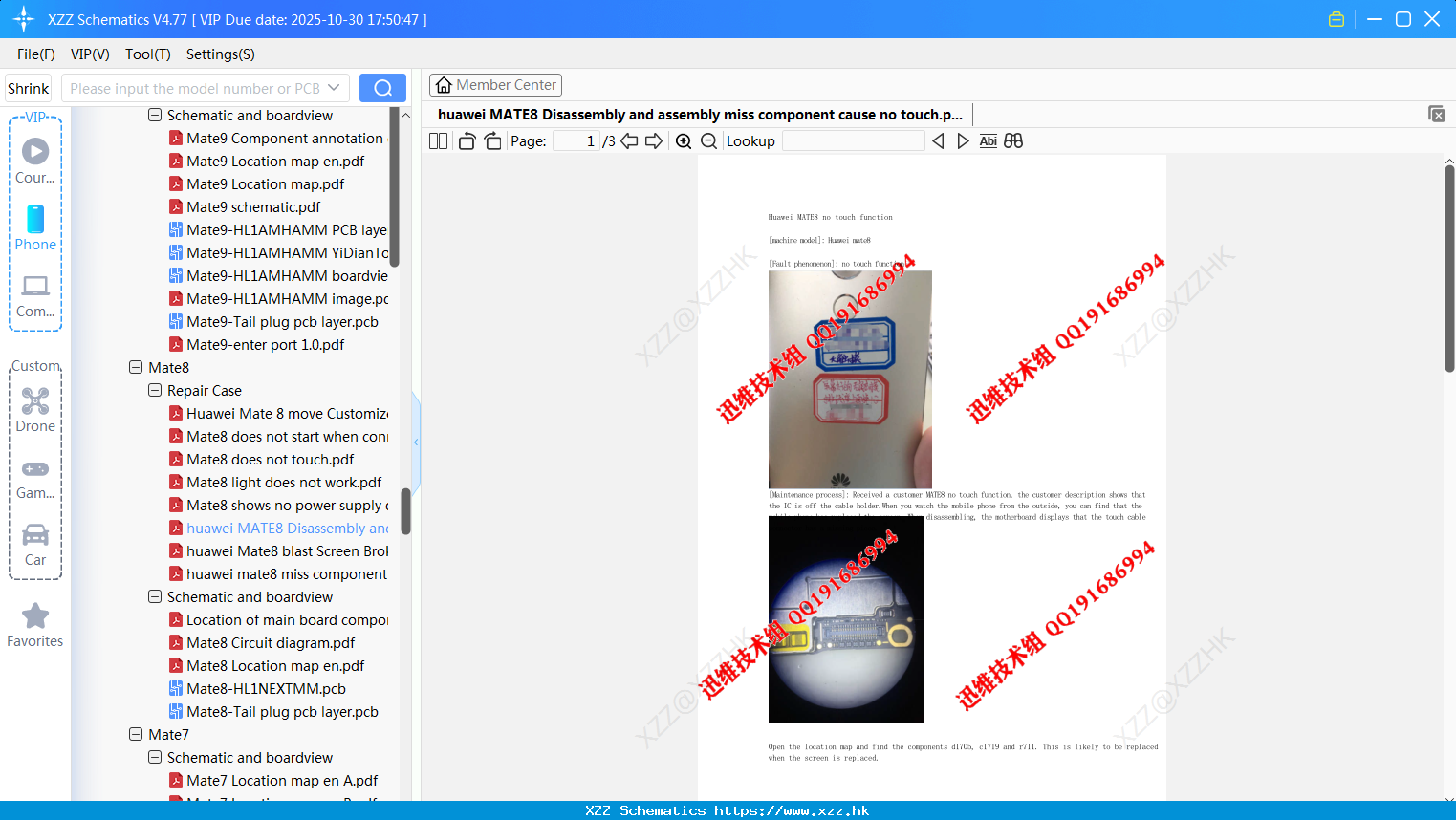Open Mate8 does not touch.pdf
The width and height of the screenshot is (1456, 820).
(x=261, y=459)
